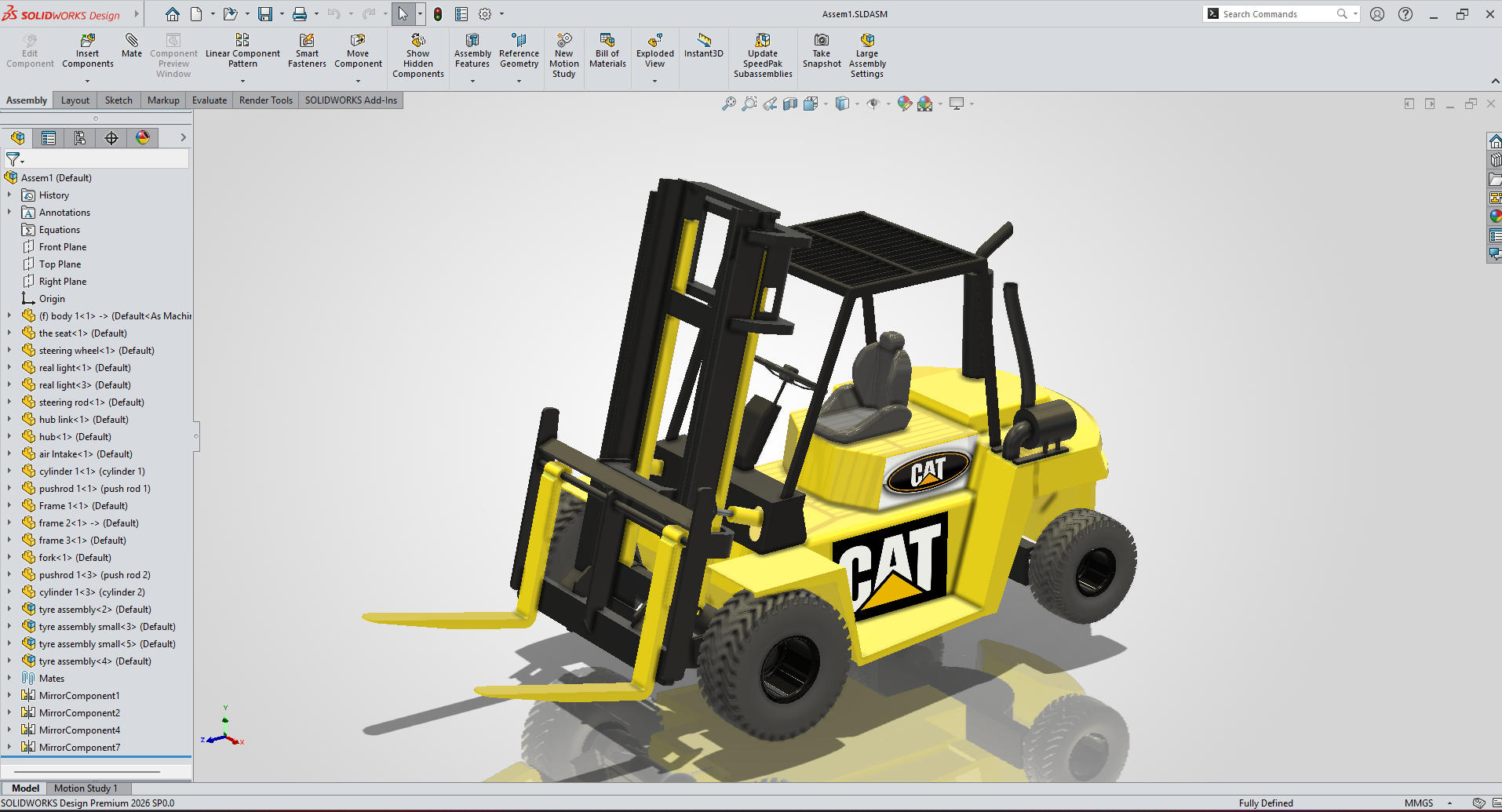Toggle the Instant3D tool

[703, 46]
